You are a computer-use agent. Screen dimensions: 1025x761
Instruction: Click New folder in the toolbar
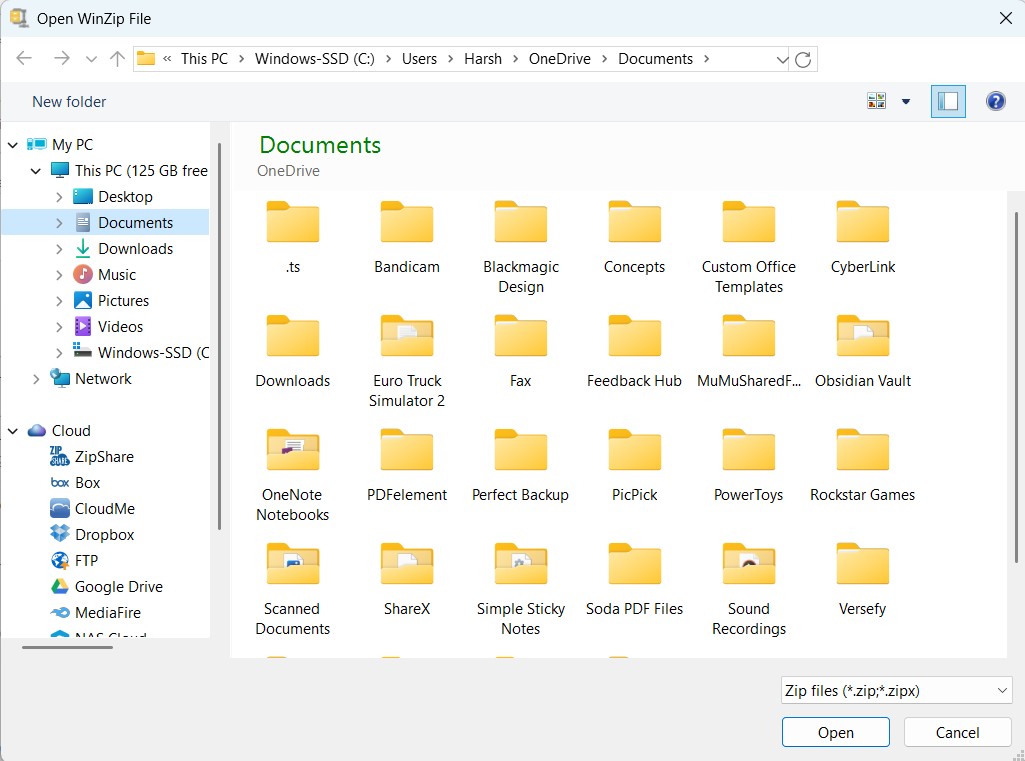[x=69, y=102]
